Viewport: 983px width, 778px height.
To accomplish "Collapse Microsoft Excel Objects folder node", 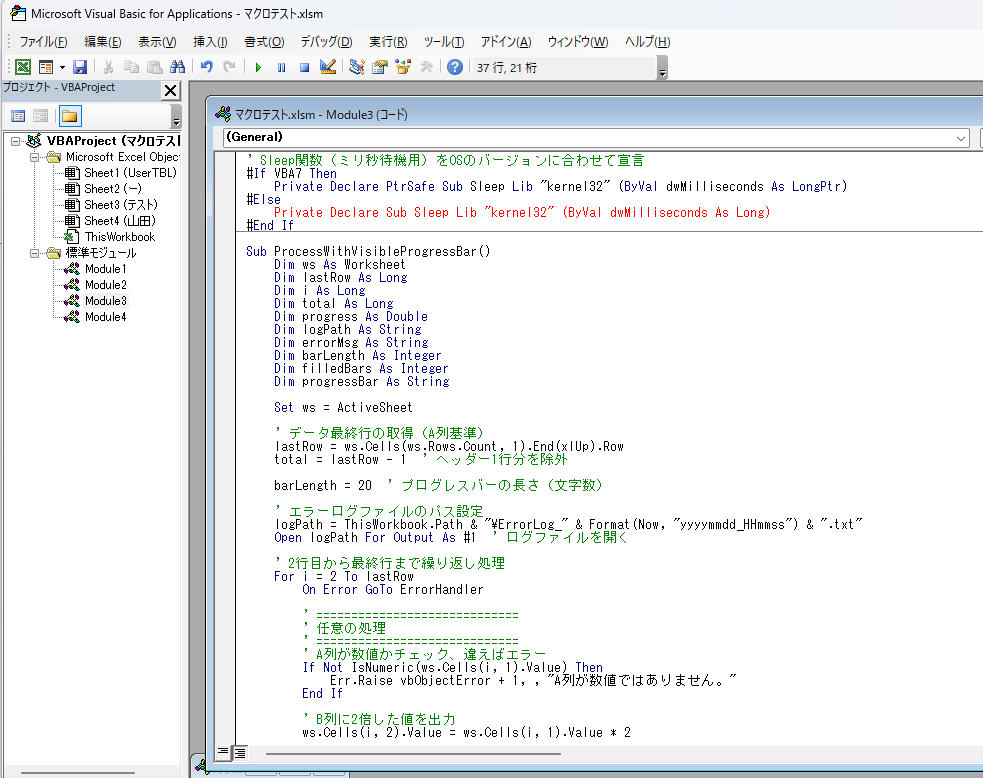I will (36, 157).
